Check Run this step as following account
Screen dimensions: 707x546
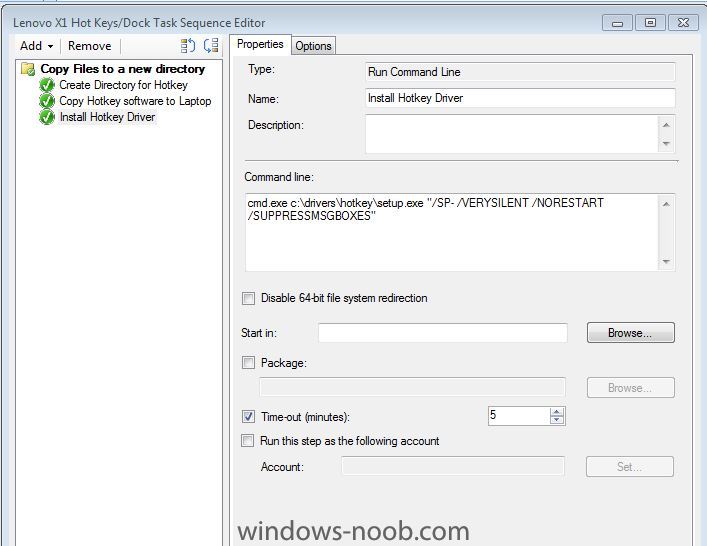tap(248, 440)
